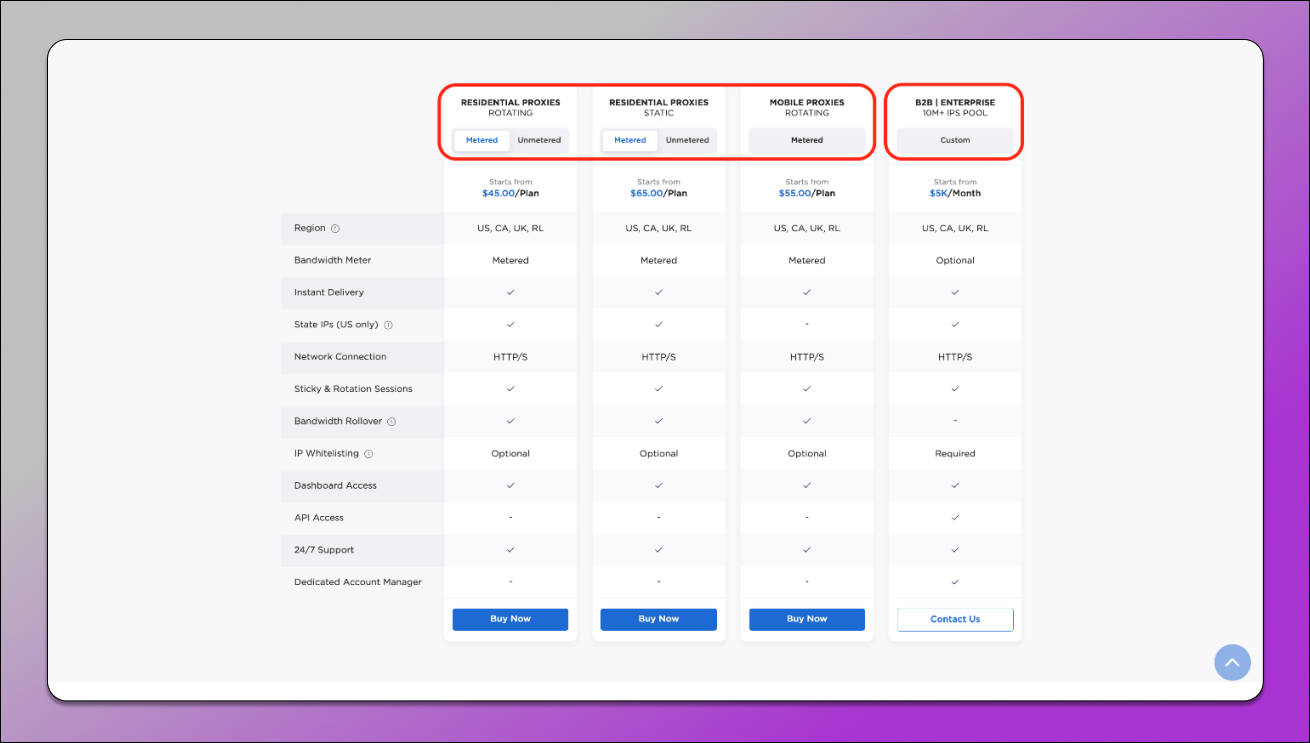Click the $5K/Month starting price

pos(955,193)
